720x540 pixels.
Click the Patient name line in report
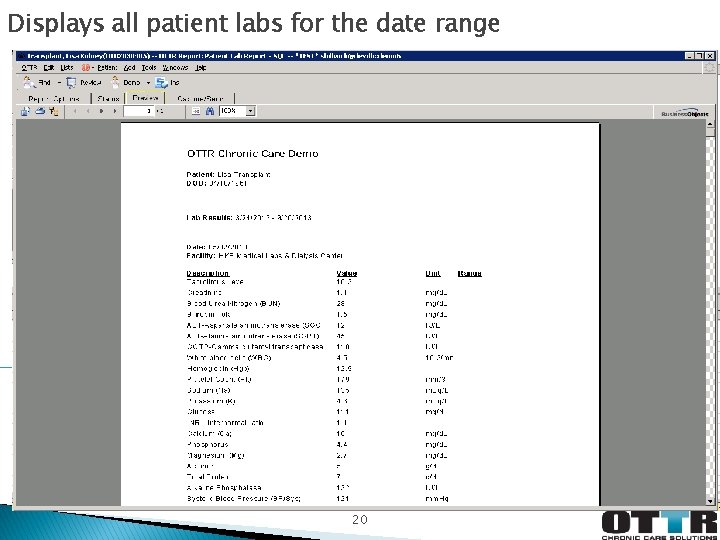click(229, 174)
